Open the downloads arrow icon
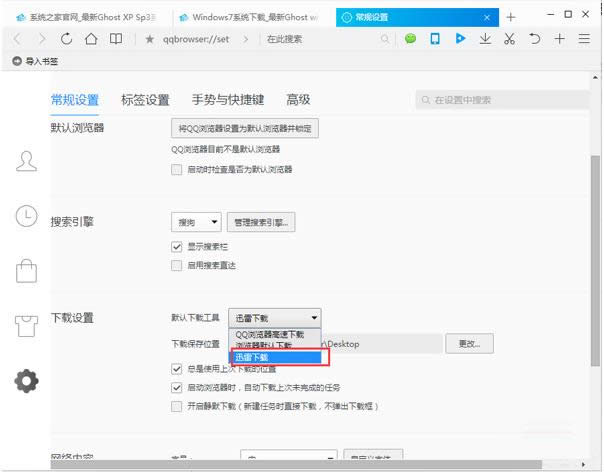 [485, 39]
